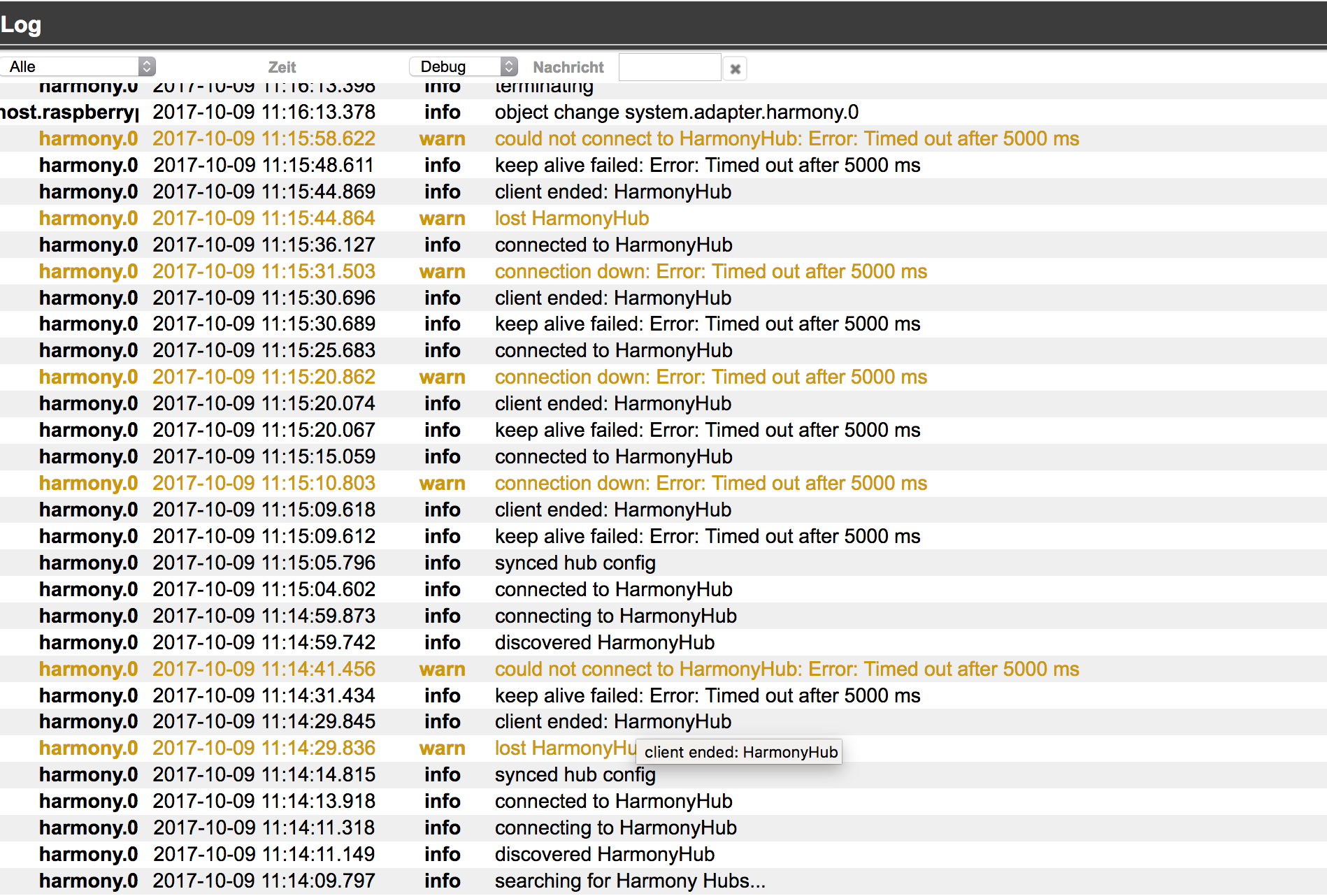Click "could not connect" warning at 11:14:41.456
The image size is (1327, 896).
(x=787, y=669)
